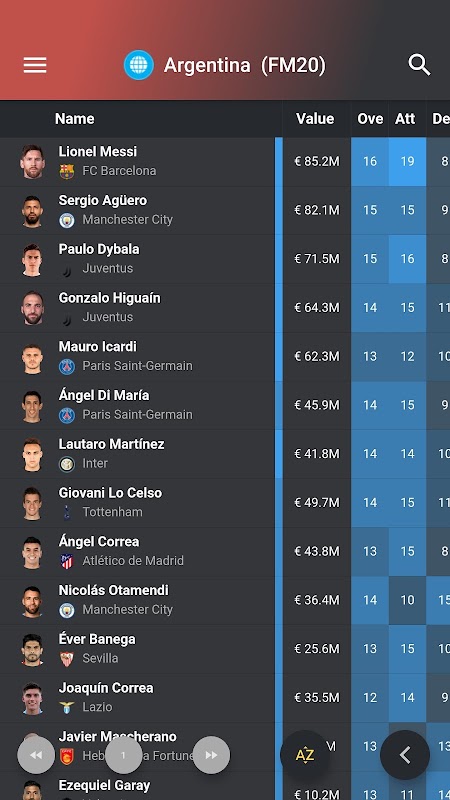The height and width of the screenshot is (800, 450).
Task: Select Lautaro Martínez's € 41.8M value cell
Action: 317,454
